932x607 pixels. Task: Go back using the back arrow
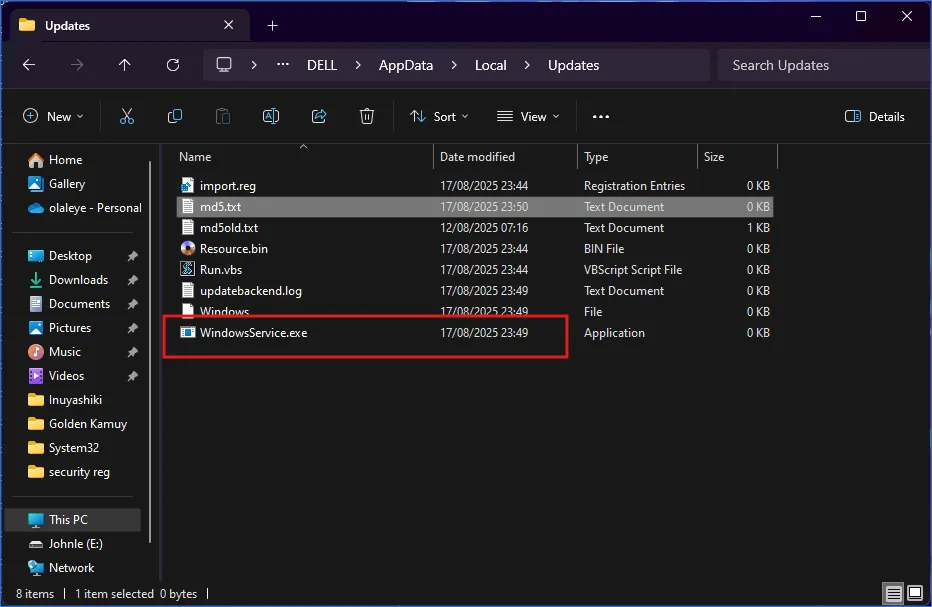[28, 65]
